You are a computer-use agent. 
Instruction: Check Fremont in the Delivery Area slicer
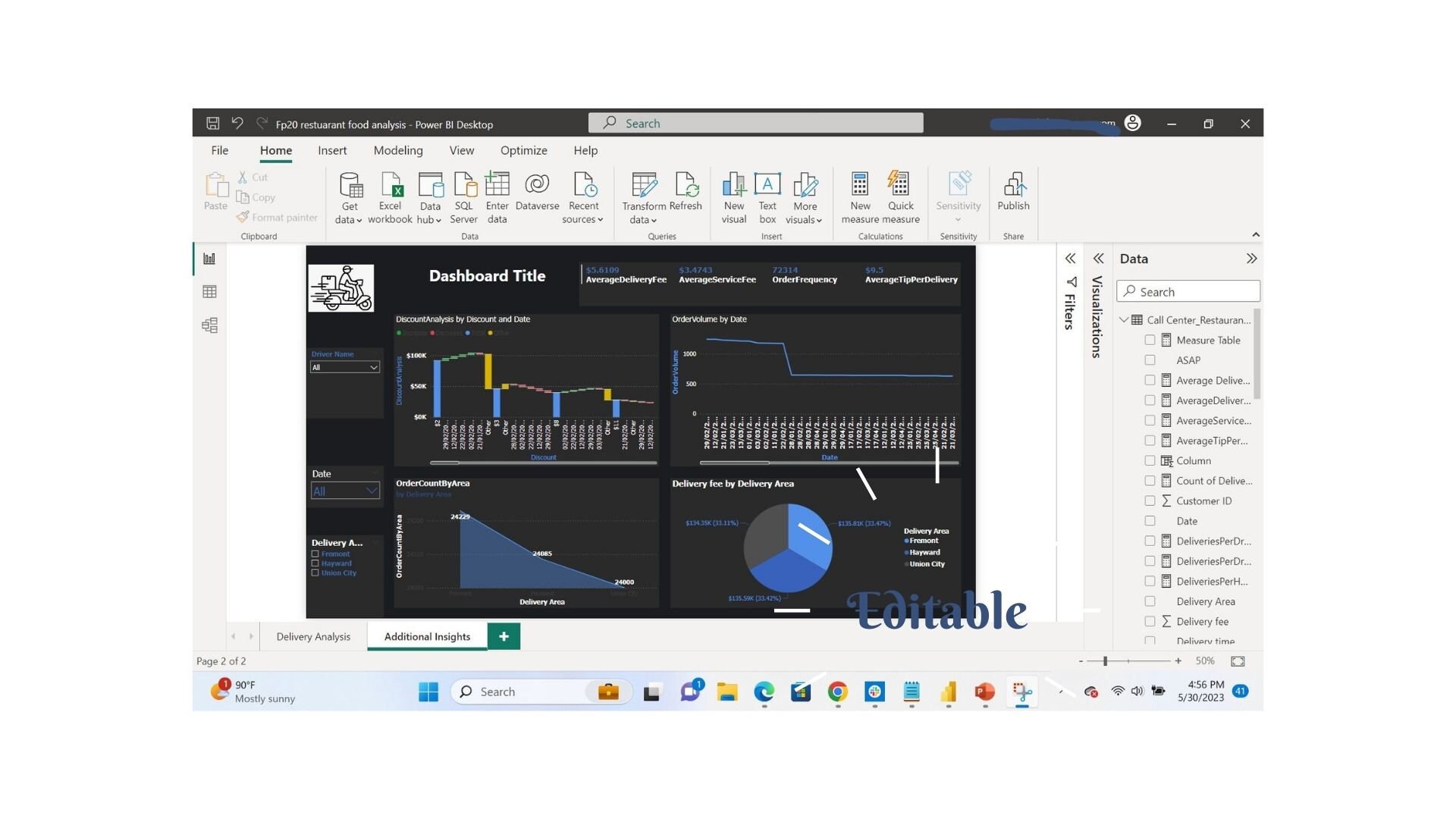pos(315,554)
